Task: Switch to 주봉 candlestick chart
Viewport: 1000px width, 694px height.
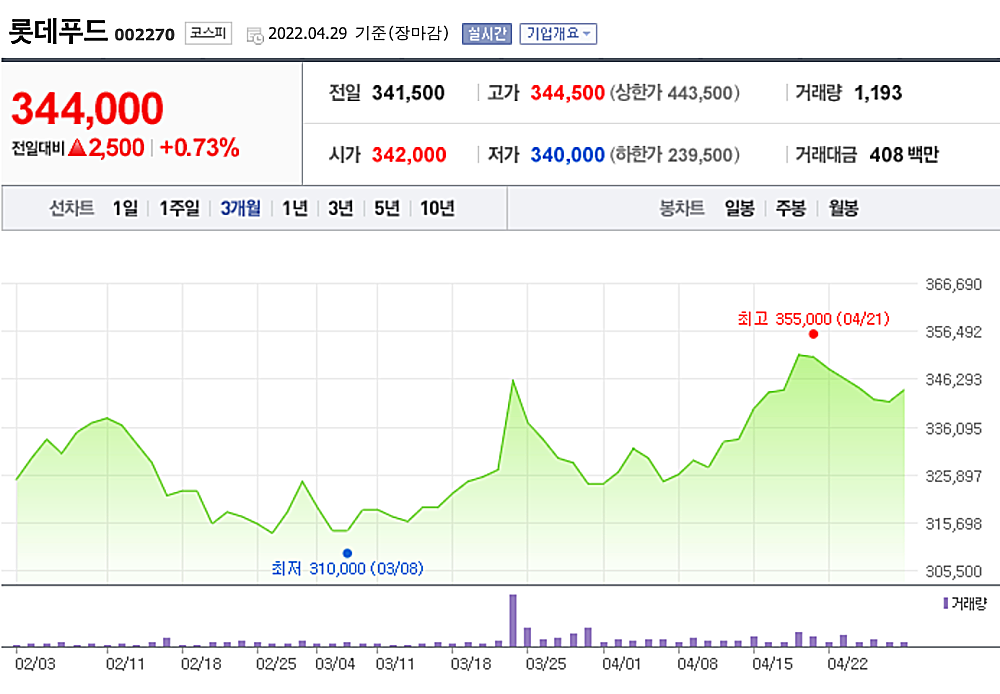Action: tap(790, 208)
